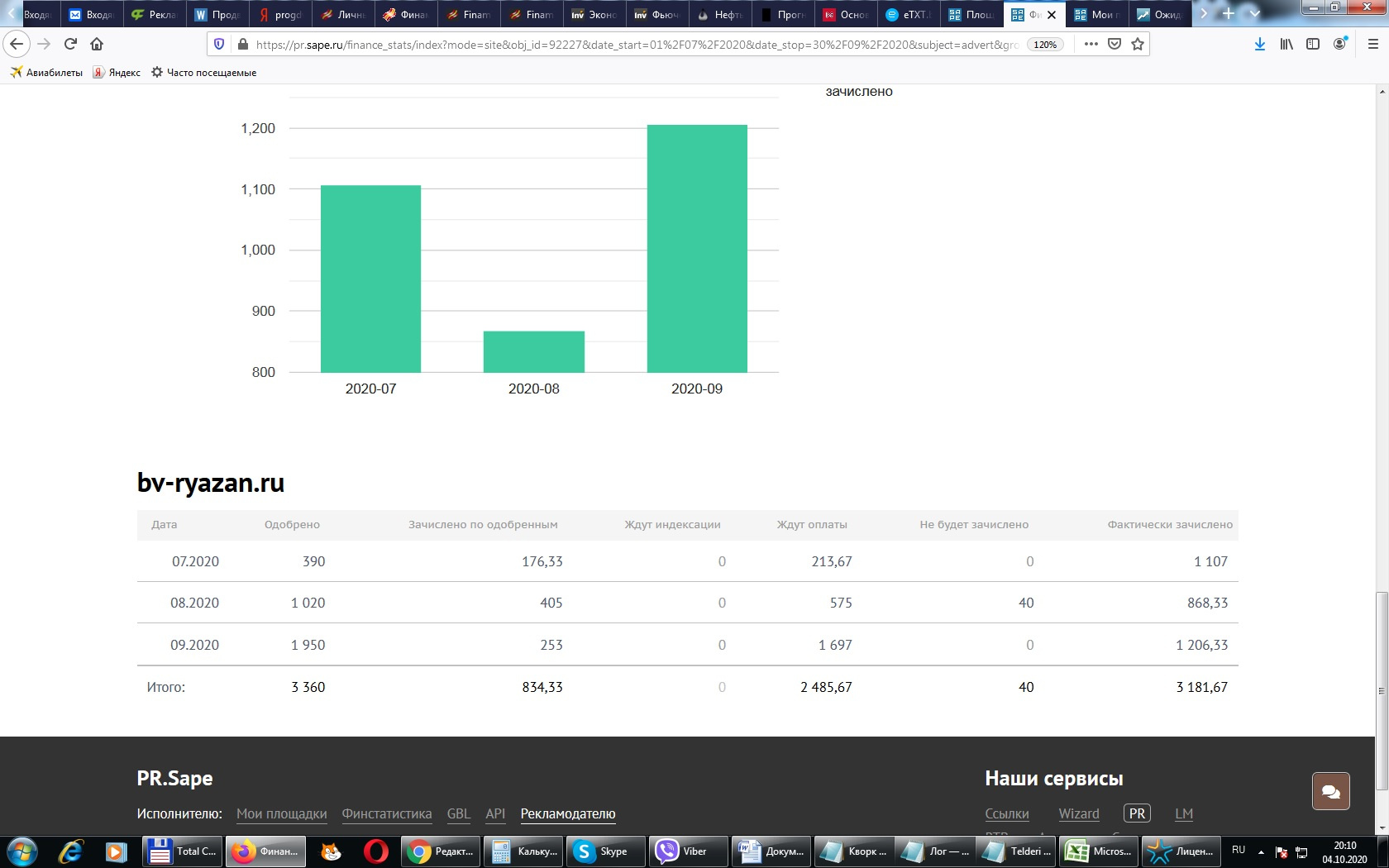Open Opera browser from the taskbar
The width and height of the screenshot is (1389, 868).
[x=376, y=851]
